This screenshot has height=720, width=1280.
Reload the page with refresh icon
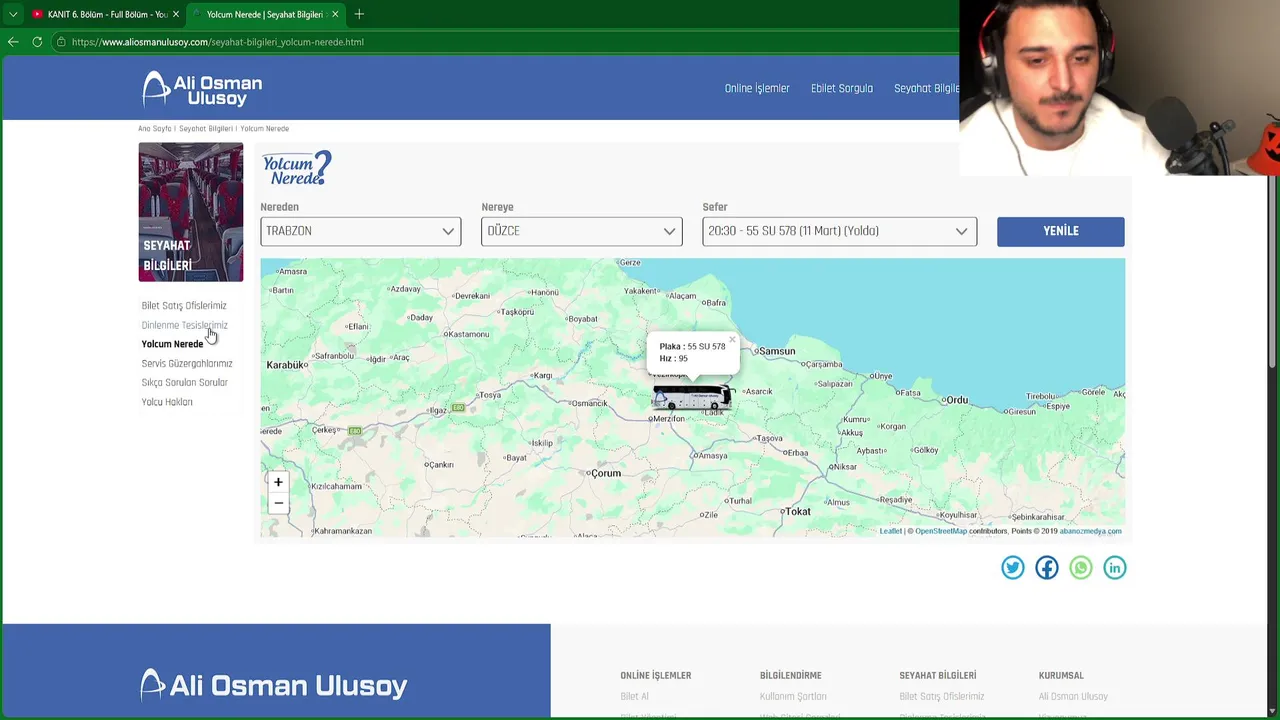(x=37, y=42)
